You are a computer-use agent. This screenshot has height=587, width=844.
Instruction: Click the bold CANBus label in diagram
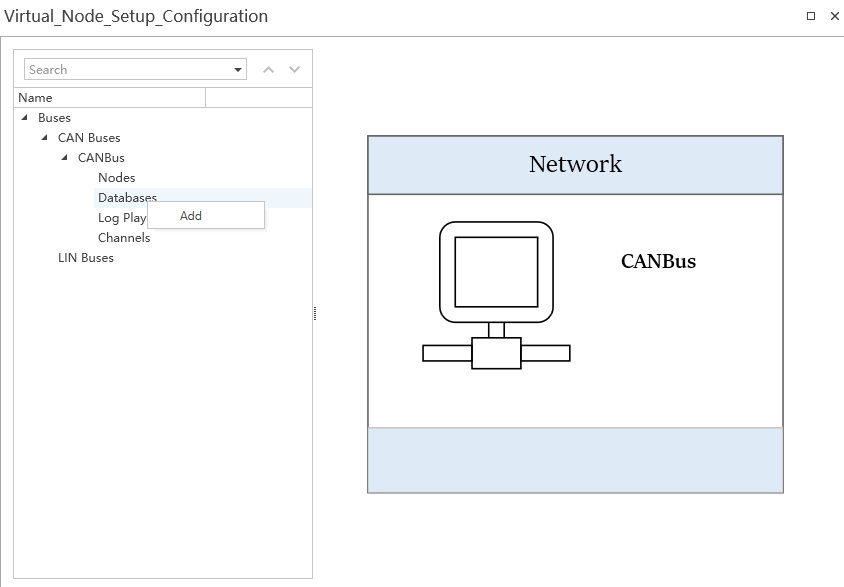tap(658, 262)
